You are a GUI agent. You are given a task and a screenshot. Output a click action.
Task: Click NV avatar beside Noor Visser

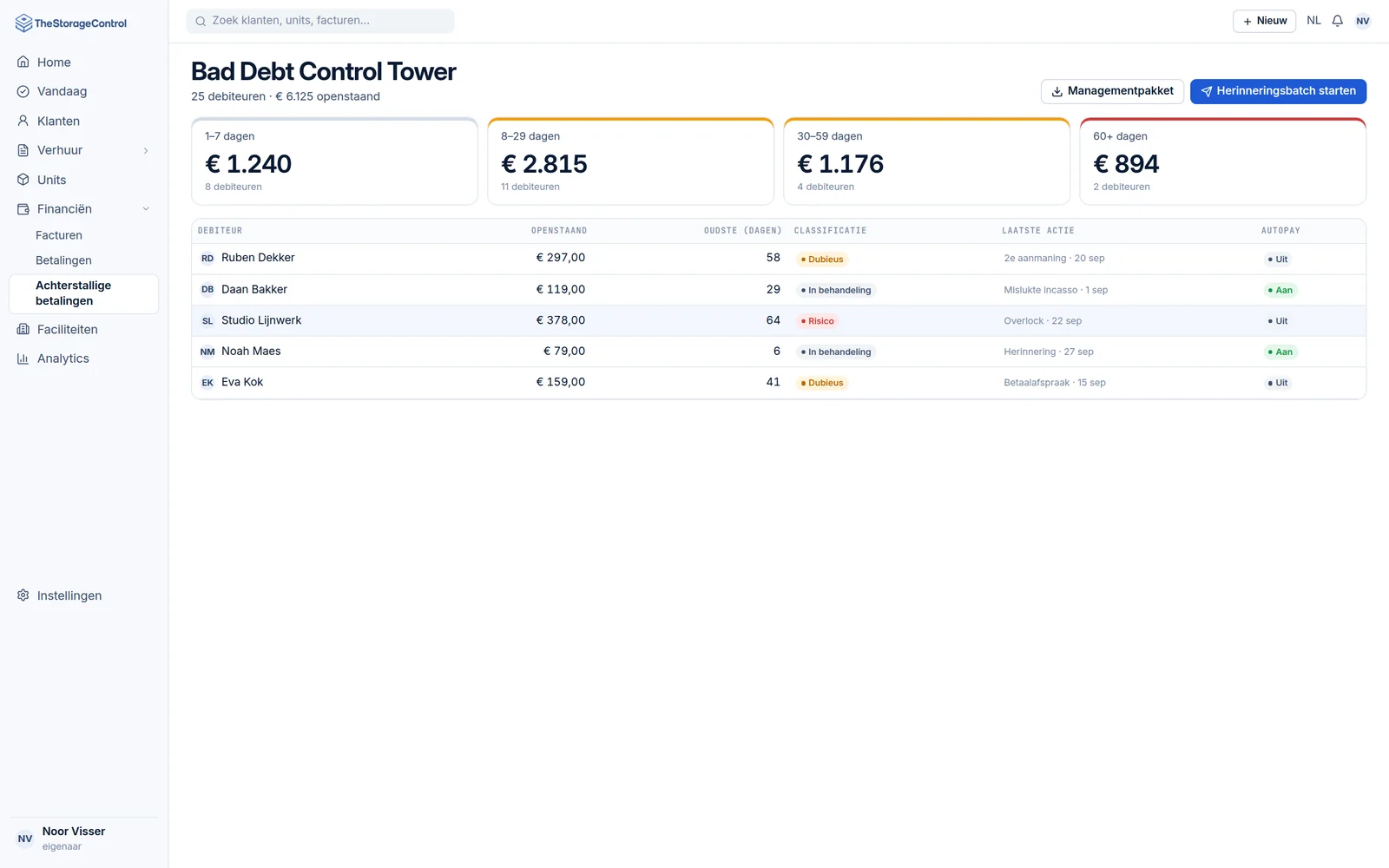click(25, 838)
